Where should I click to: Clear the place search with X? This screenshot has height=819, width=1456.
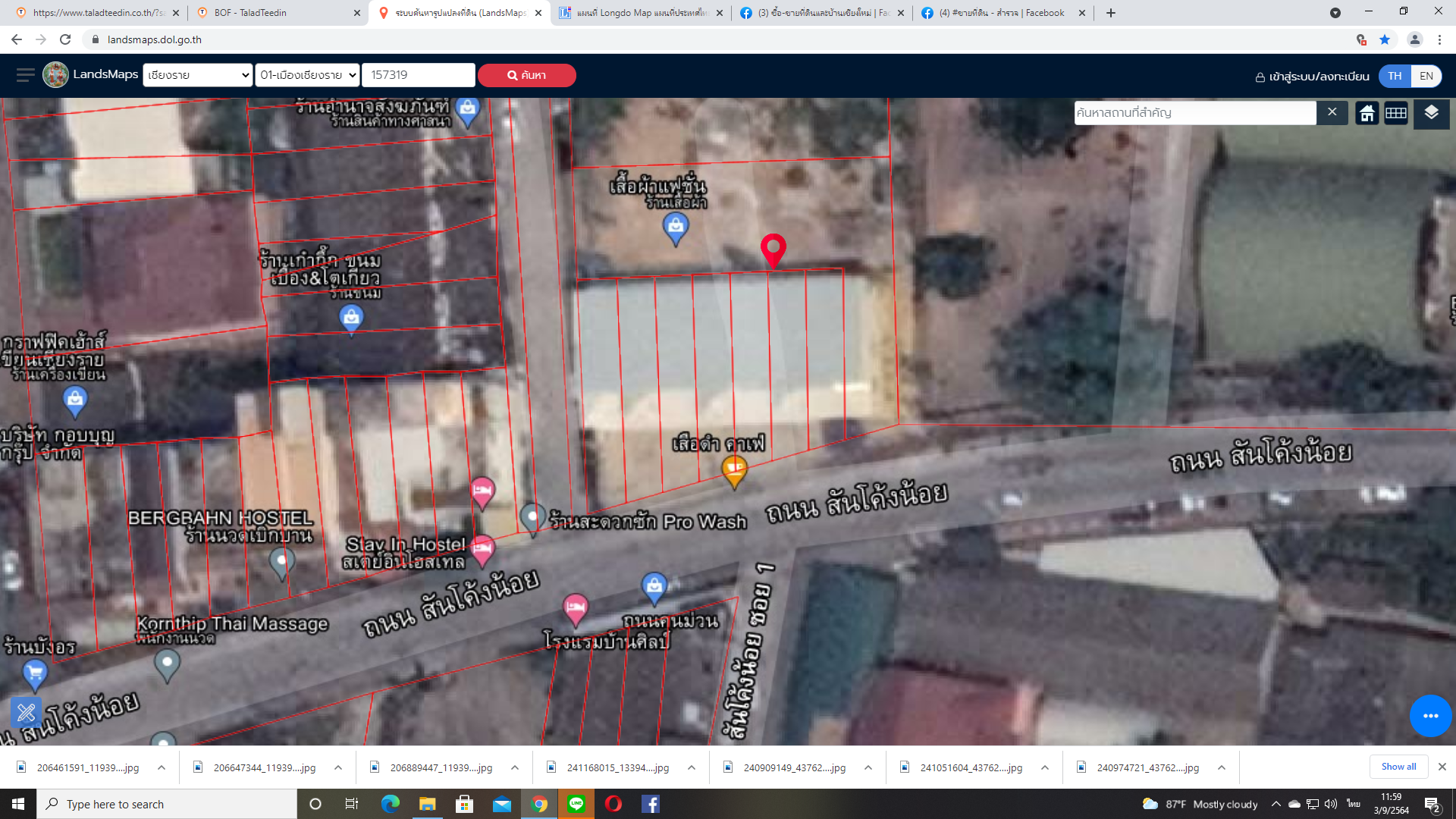[x=1332, y=112]
